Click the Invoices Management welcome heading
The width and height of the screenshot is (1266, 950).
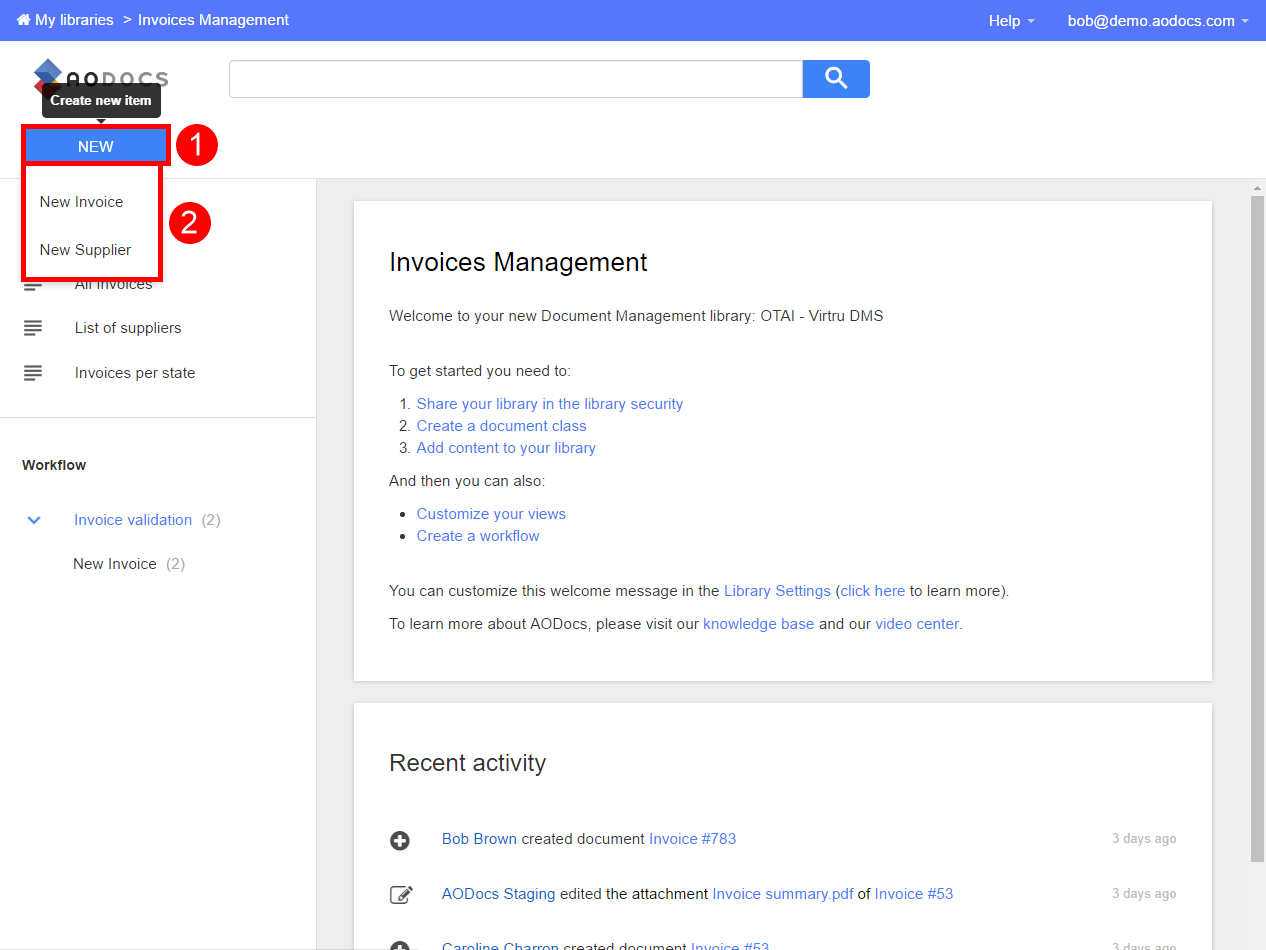tap(518, 262)
